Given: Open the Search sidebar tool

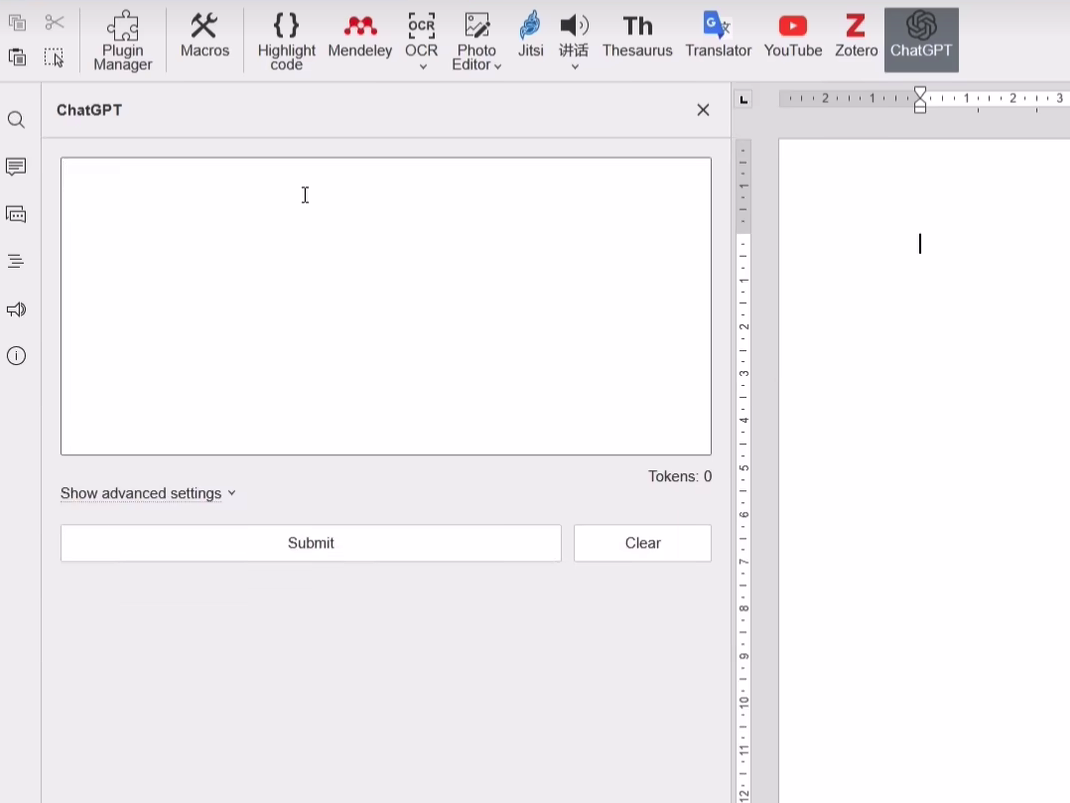Looking at the screenshot, I should click(x=16, y=120).
